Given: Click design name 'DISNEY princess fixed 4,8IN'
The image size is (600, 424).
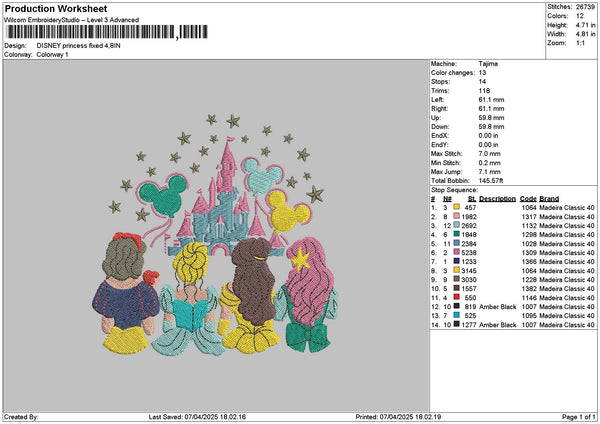Looking at the screenshot, I should (78, 46).
